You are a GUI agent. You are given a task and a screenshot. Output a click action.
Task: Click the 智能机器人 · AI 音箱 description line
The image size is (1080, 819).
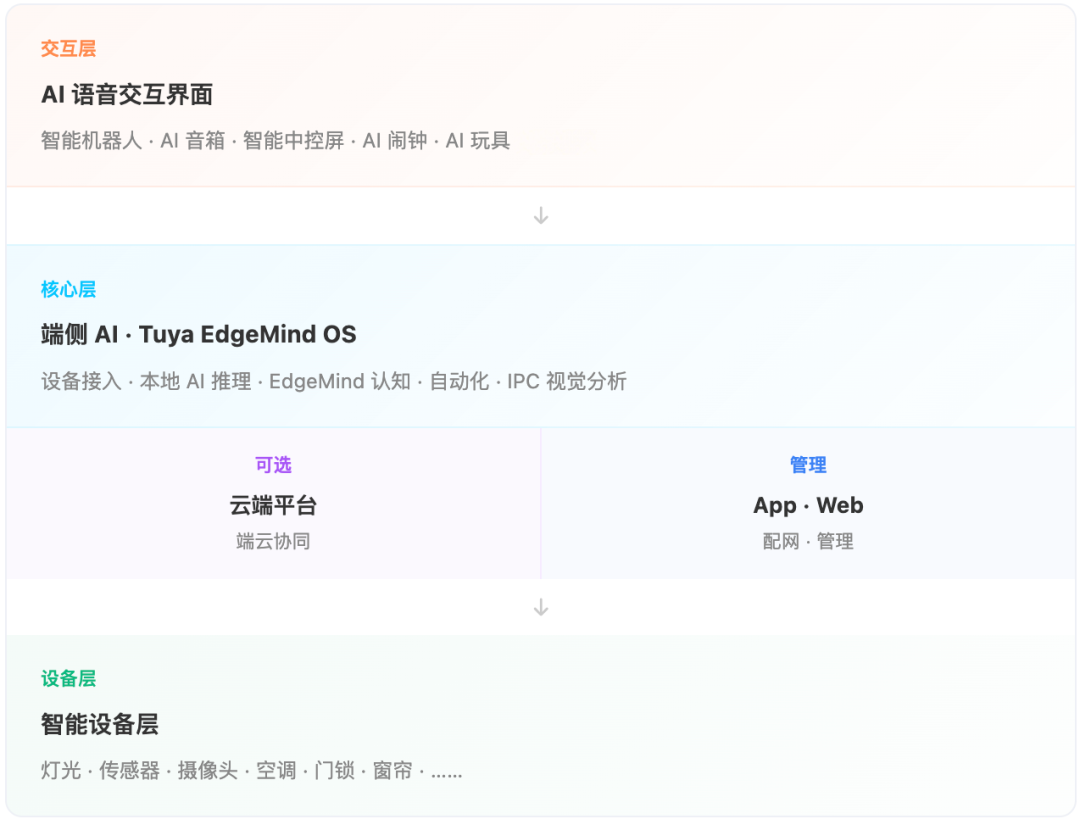coord(276,141)
